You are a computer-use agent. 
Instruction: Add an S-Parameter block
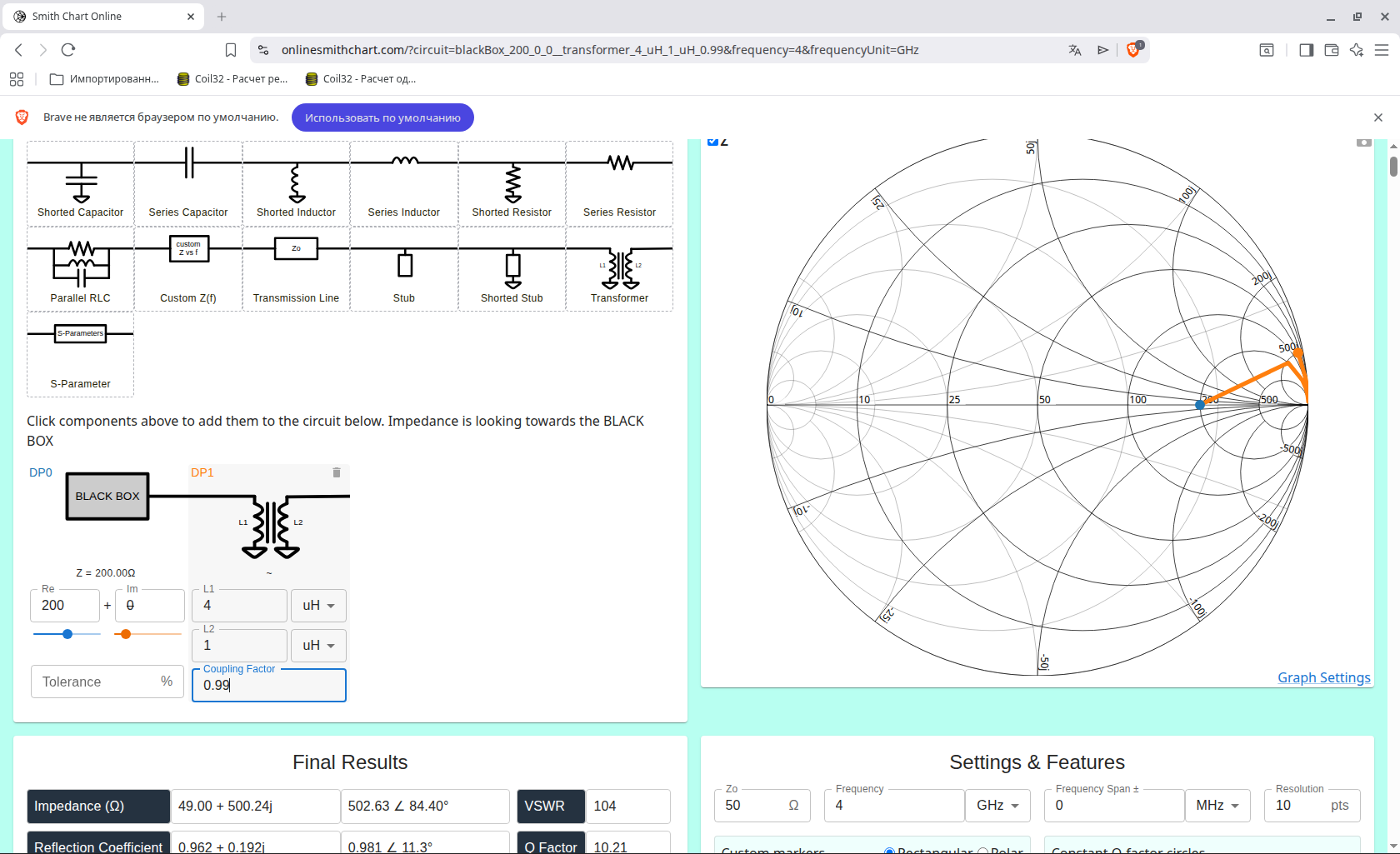80,354
